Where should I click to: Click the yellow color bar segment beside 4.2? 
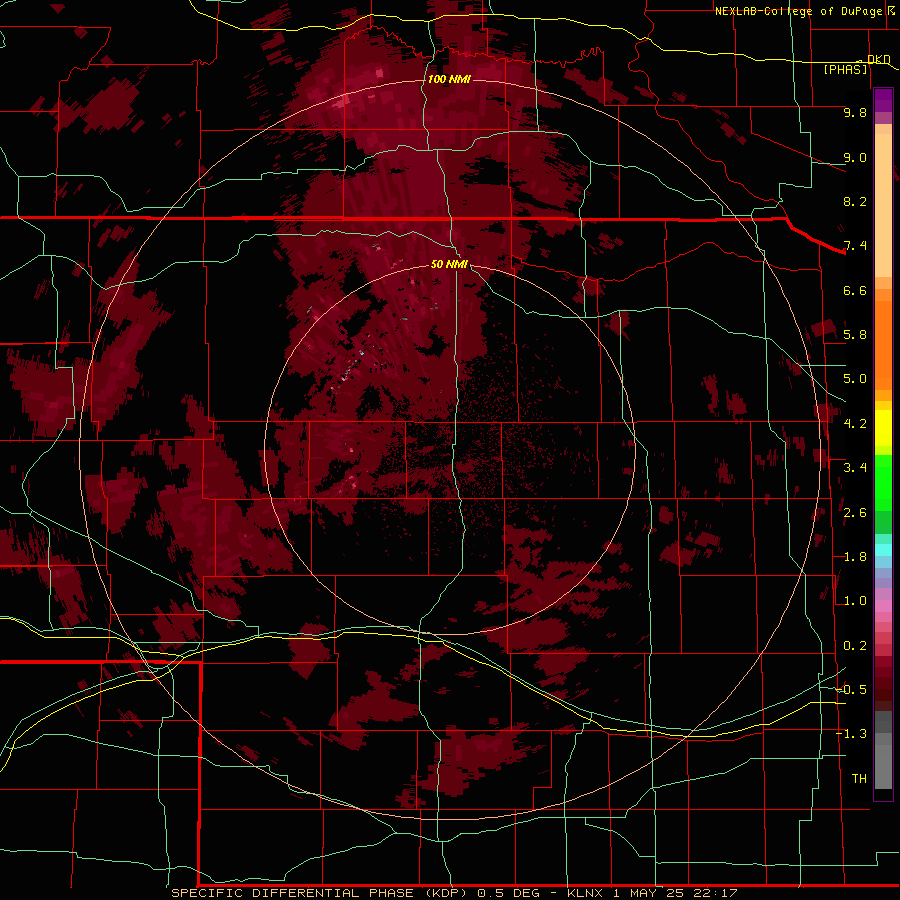point(883,428)
